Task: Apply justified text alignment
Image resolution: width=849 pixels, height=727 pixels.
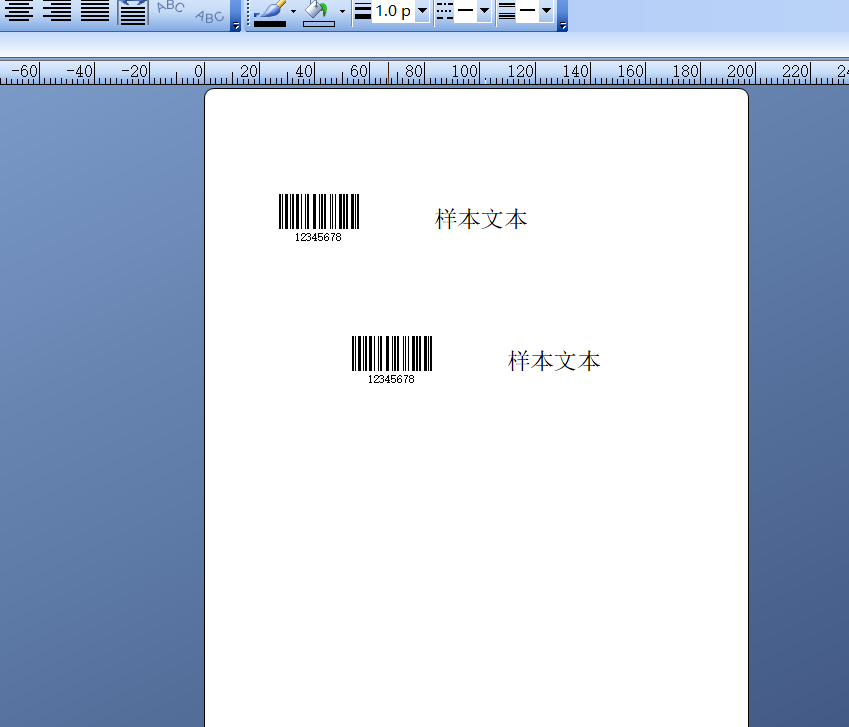Action: [x=95, y=10]
